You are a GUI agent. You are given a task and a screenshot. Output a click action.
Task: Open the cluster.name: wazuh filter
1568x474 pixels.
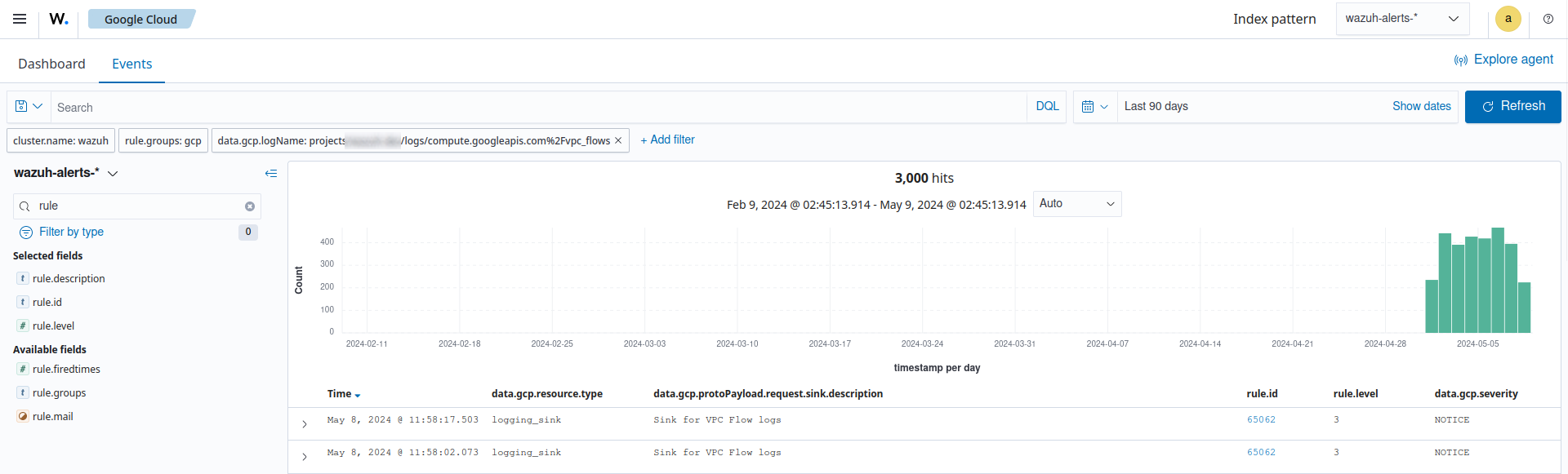click(x=60, y=140)
